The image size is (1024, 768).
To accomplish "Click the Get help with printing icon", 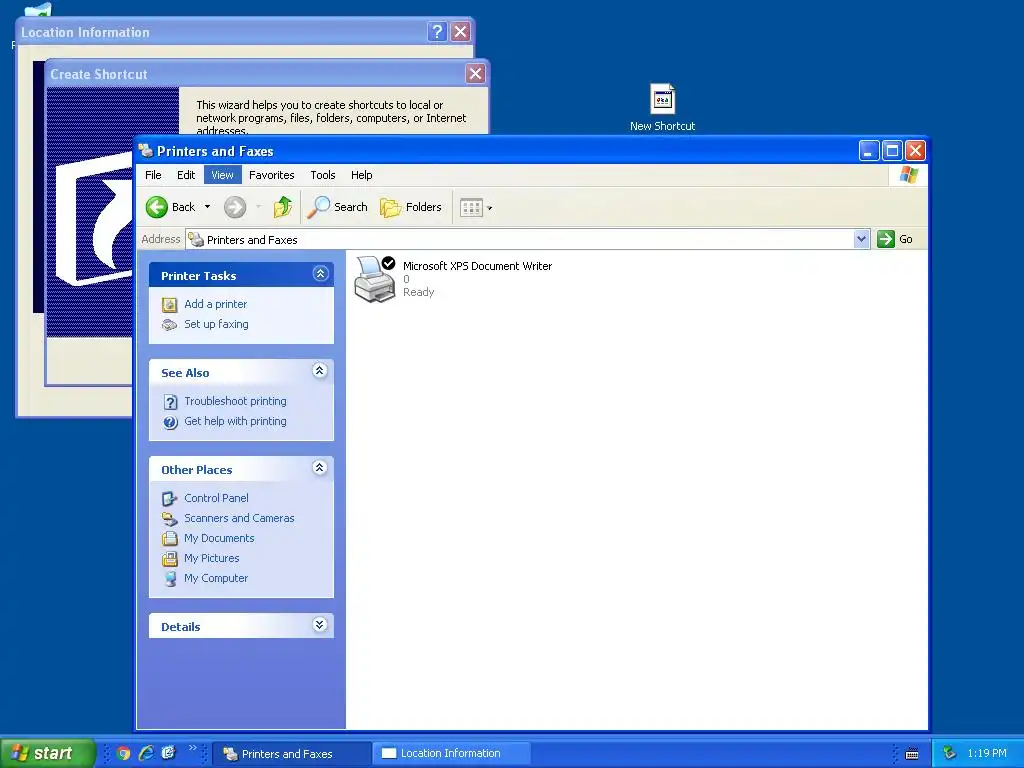I will pyautogui.click(x=170, y=423).
